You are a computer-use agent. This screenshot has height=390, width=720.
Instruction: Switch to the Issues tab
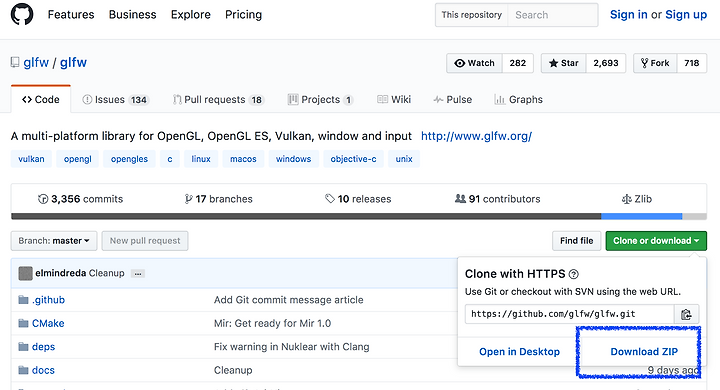click(x=115, y=100)
